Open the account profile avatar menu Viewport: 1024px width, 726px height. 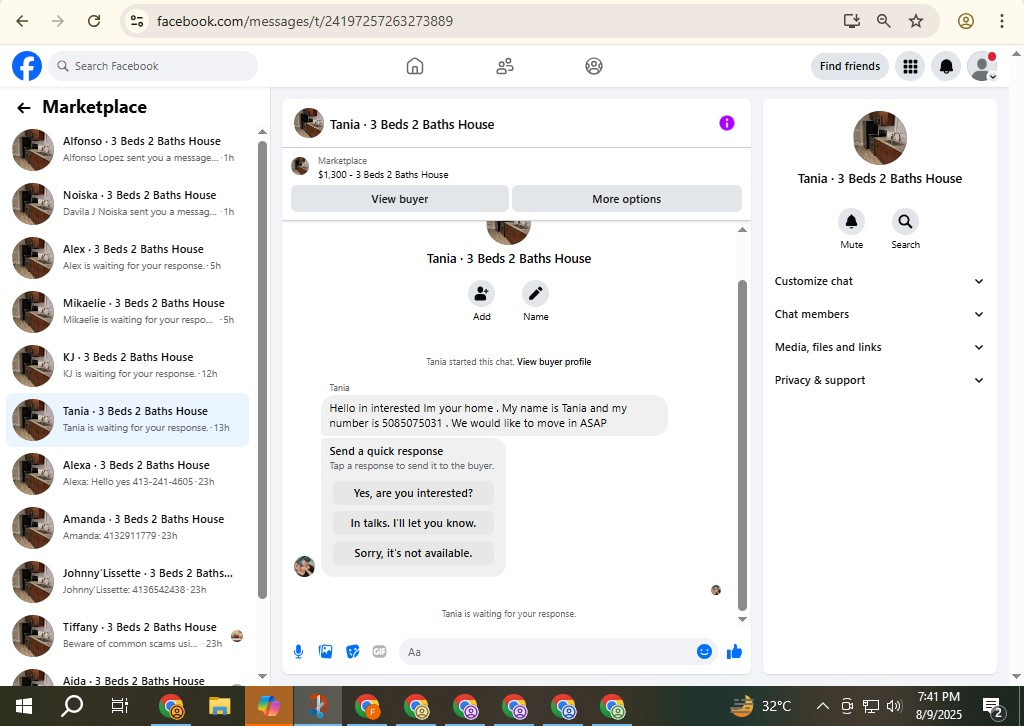(x=982, y=66)
